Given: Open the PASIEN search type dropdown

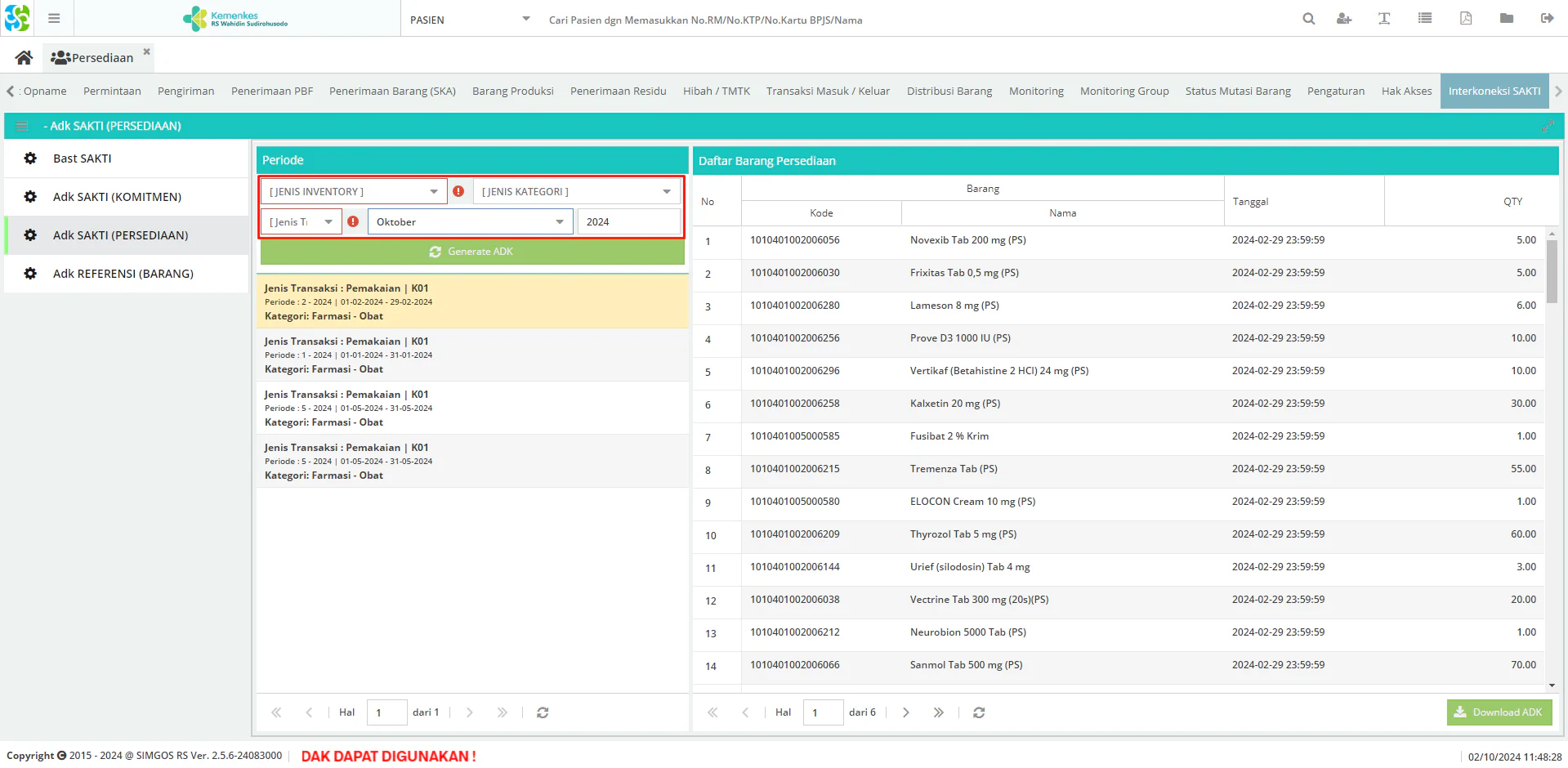Looking at the screenshot, I should [470, 20].
